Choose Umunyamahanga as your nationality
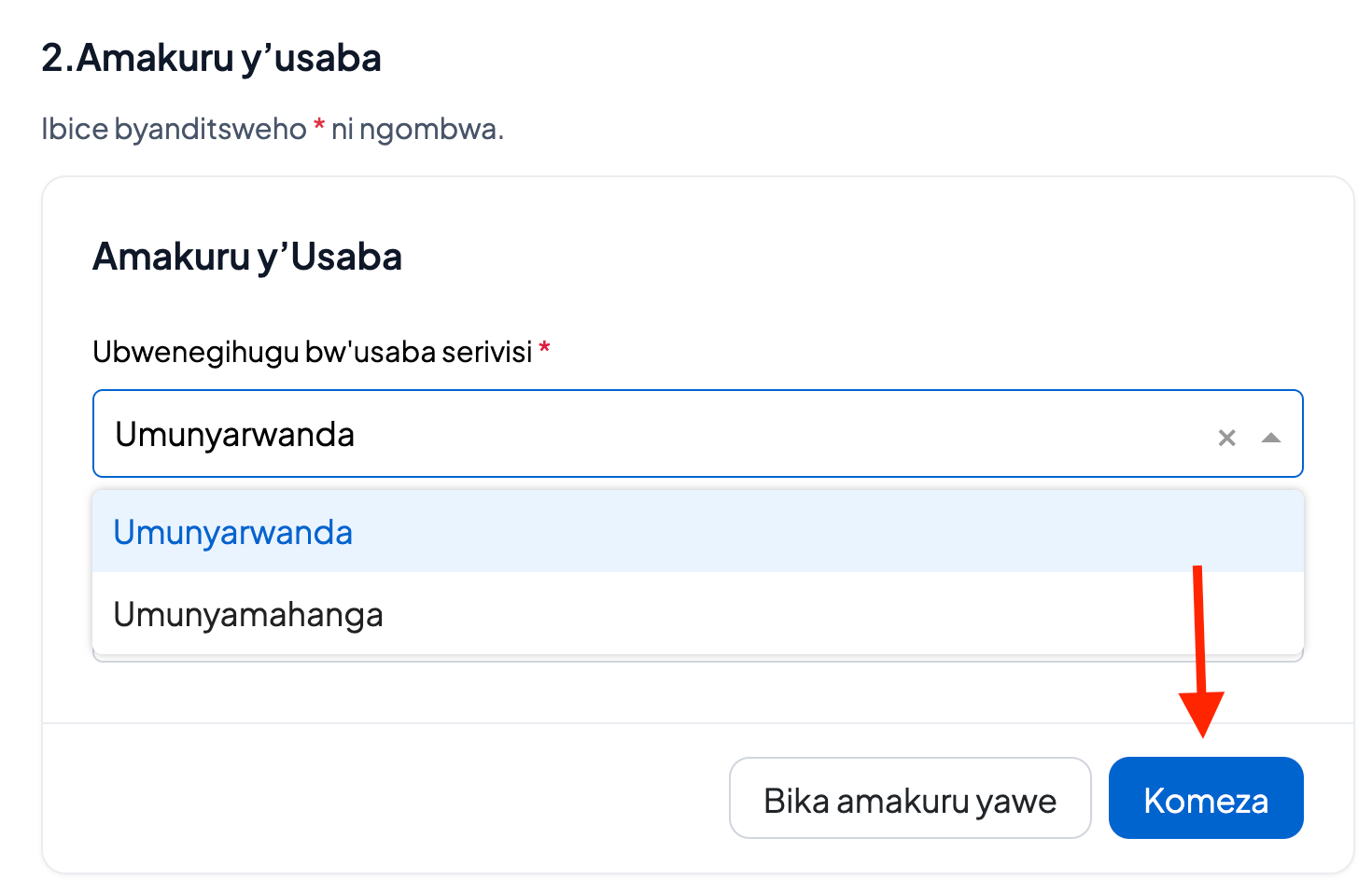 pyautogui.click(x=247, y=613)
